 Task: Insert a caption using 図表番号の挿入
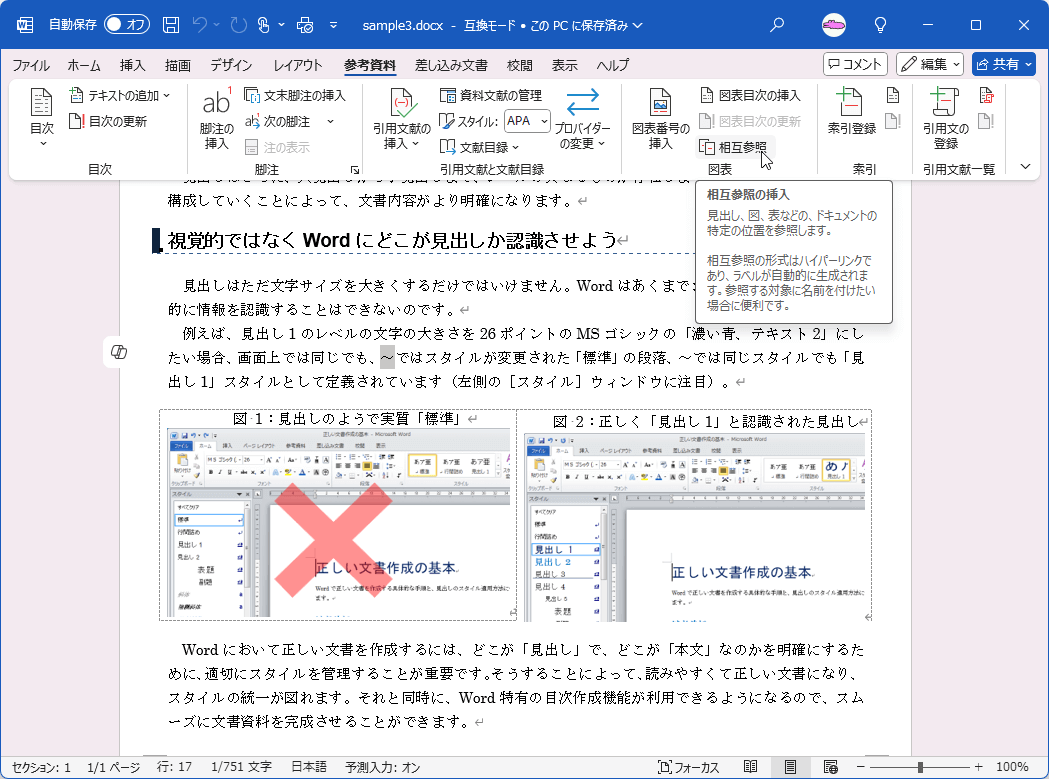pos(659,118)
